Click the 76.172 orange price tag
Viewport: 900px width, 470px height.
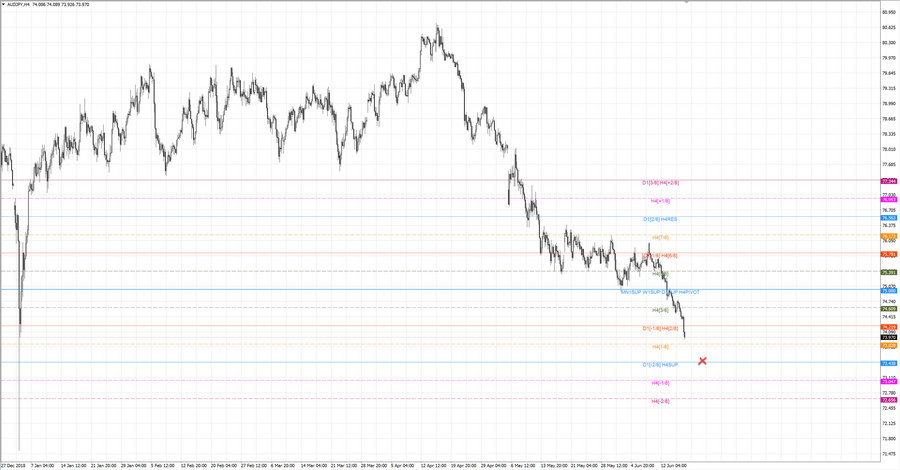pyautogui.click(x=889, y=236)
